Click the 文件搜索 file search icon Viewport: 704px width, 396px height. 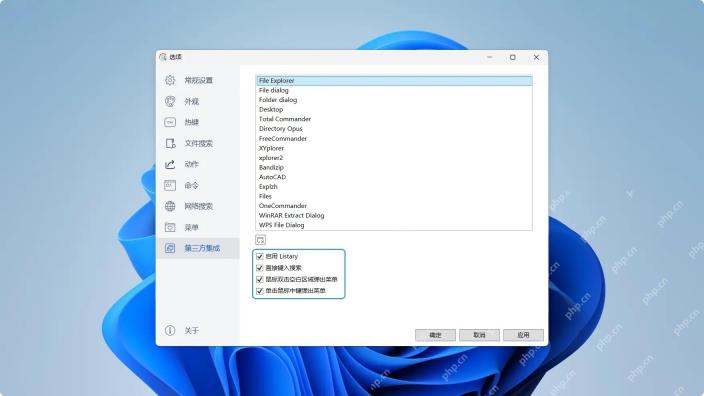tap(170, 143)
